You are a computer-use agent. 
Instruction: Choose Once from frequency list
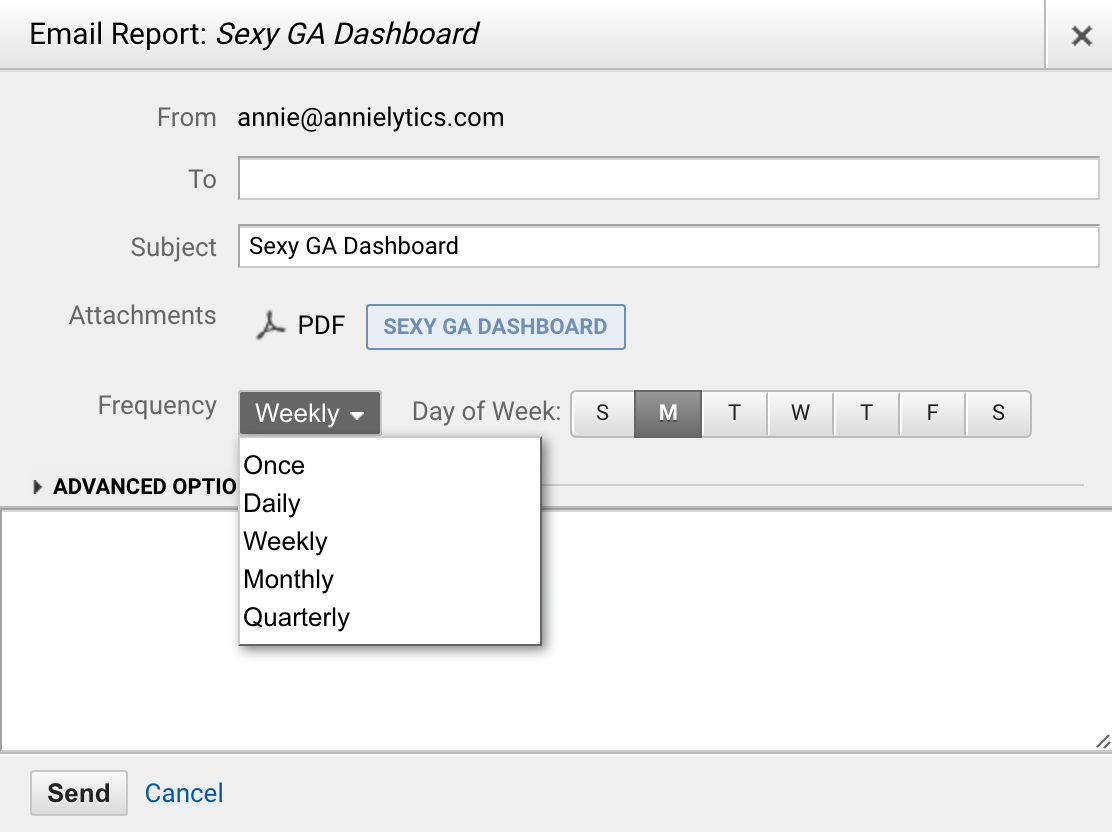pos(275,466)
